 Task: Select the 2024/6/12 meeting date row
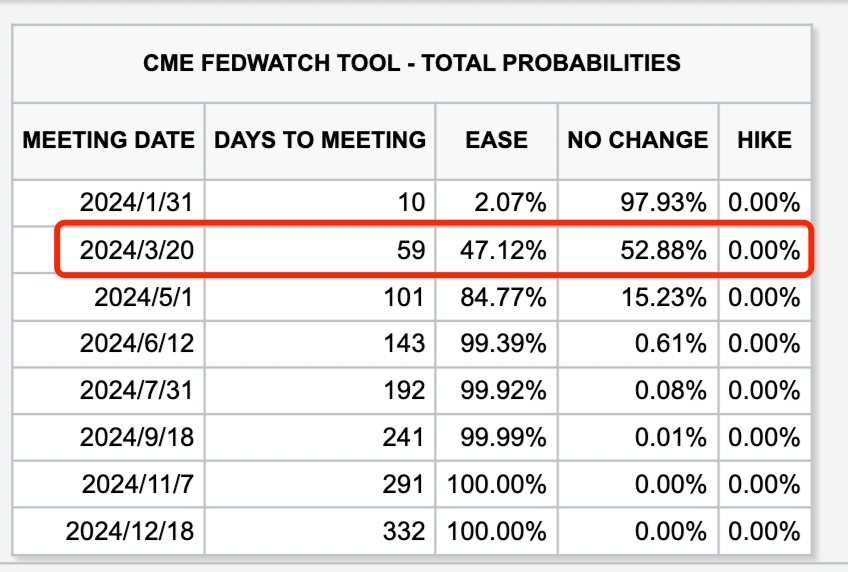click(138, 344)
